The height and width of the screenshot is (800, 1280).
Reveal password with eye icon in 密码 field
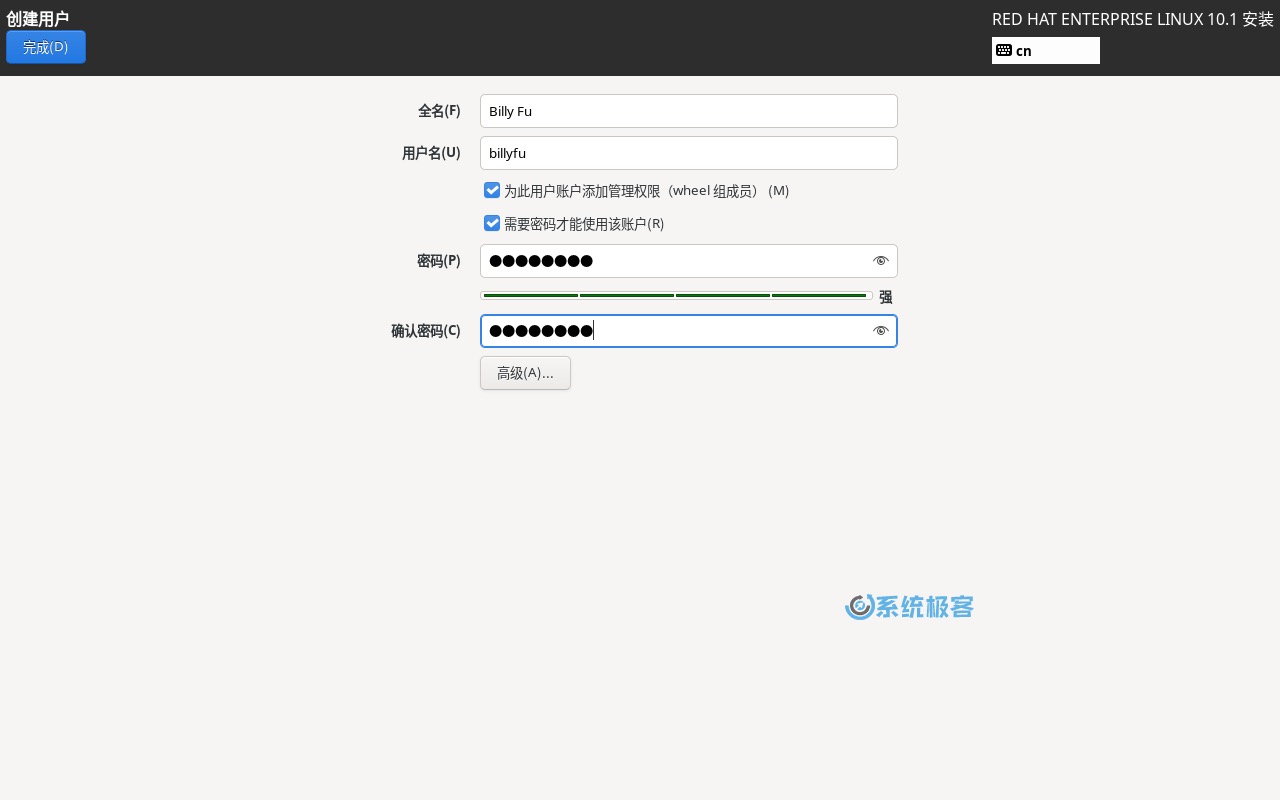(880, 261)
